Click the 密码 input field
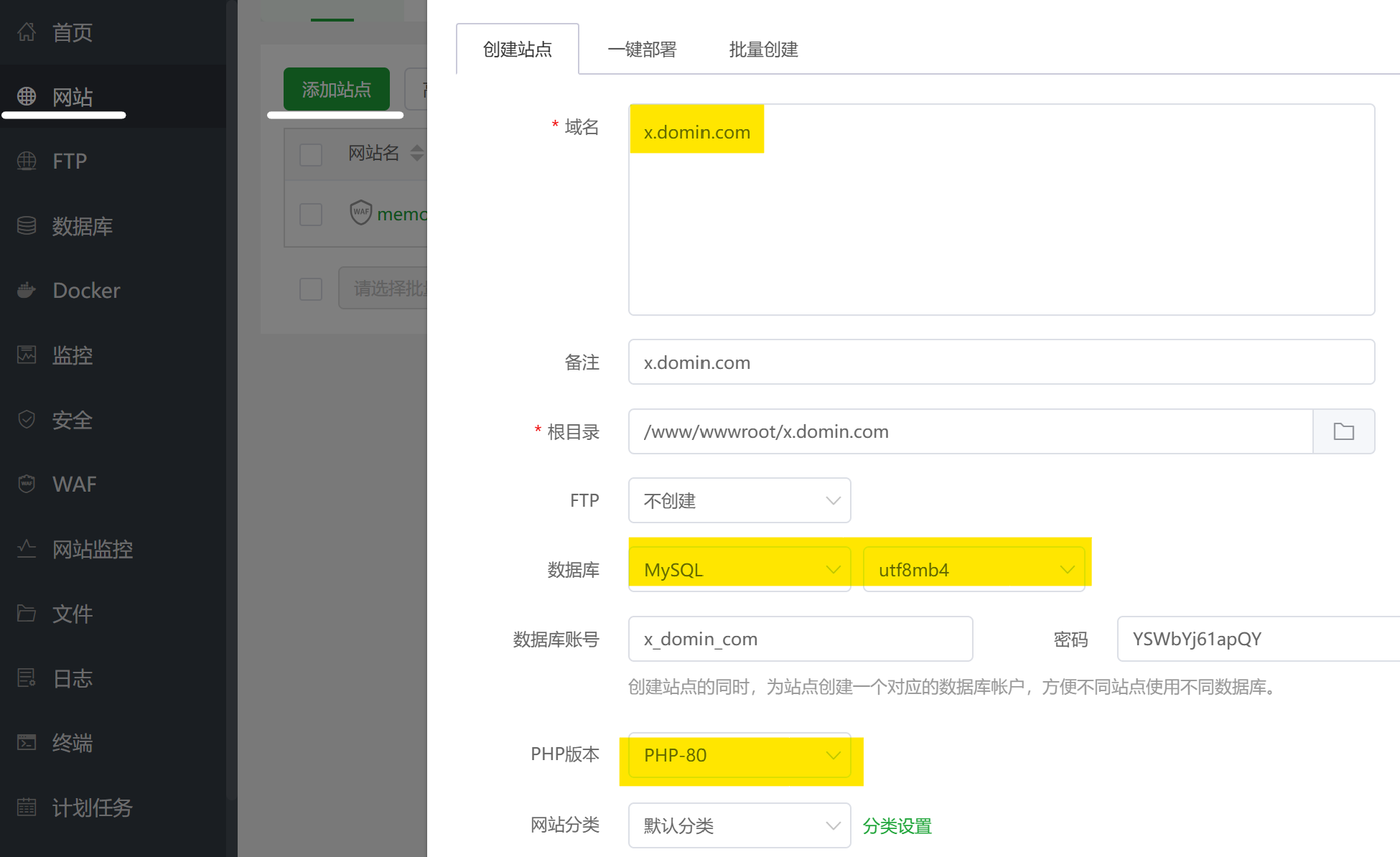This screenshot has height=857, width=1400. (x=1259, y=639)
